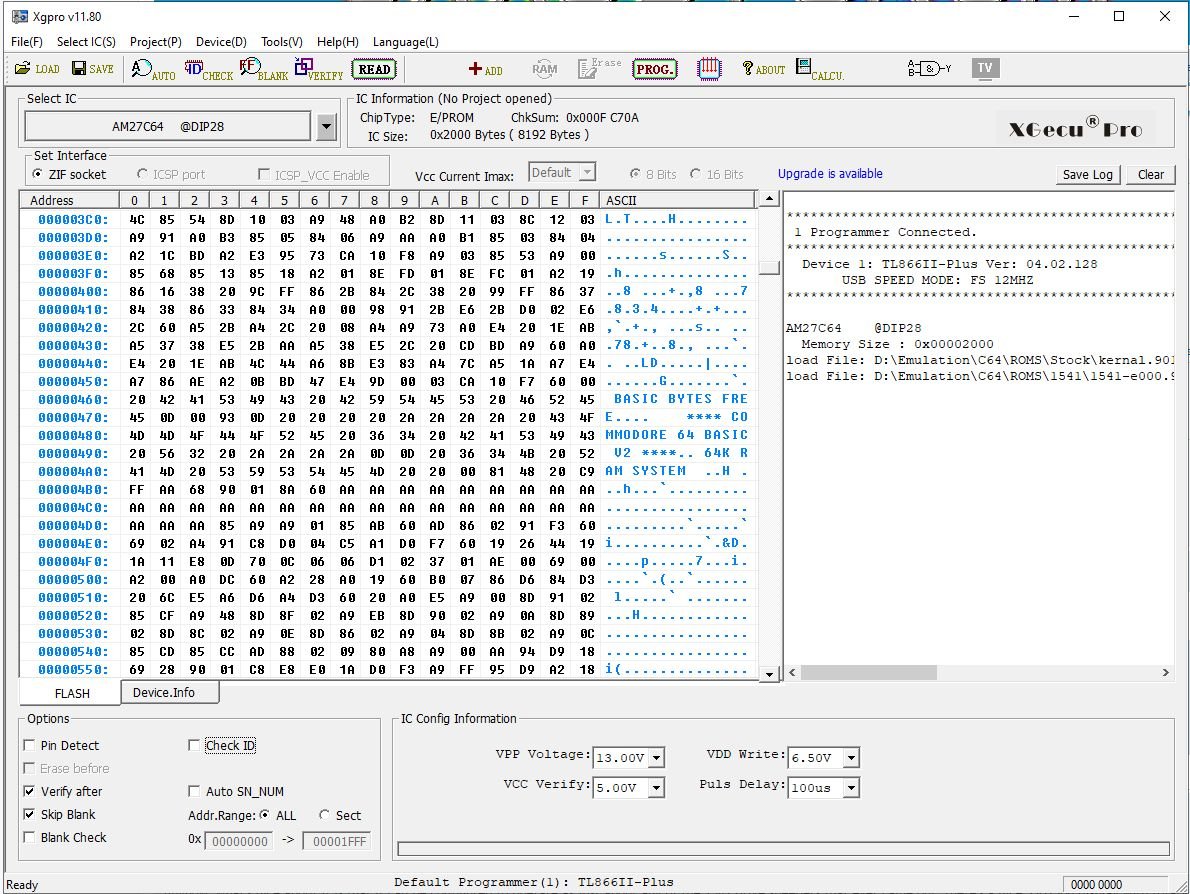1190x894 pixels.
Task: Click the Upgrade is available link
Action: (830, 174)
